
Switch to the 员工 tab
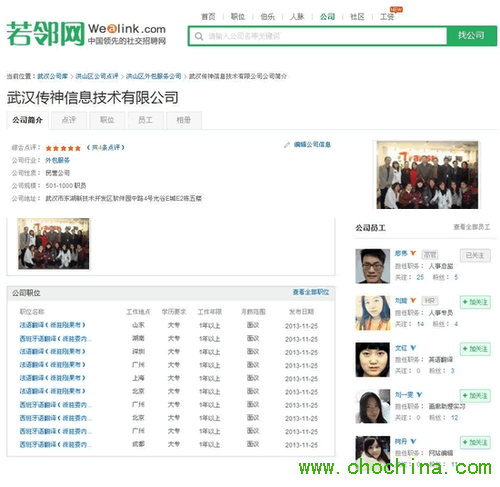(145, 120)
